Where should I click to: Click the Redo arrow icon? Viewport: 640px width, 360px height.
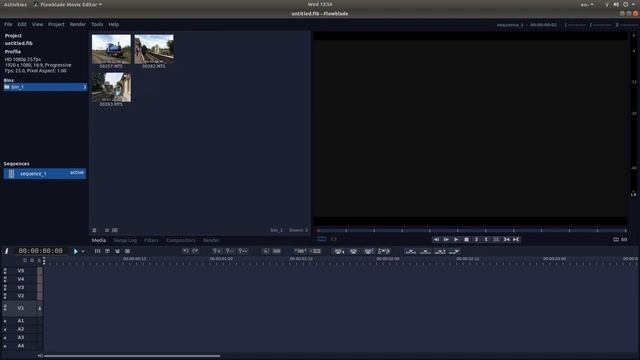(195, 251)
